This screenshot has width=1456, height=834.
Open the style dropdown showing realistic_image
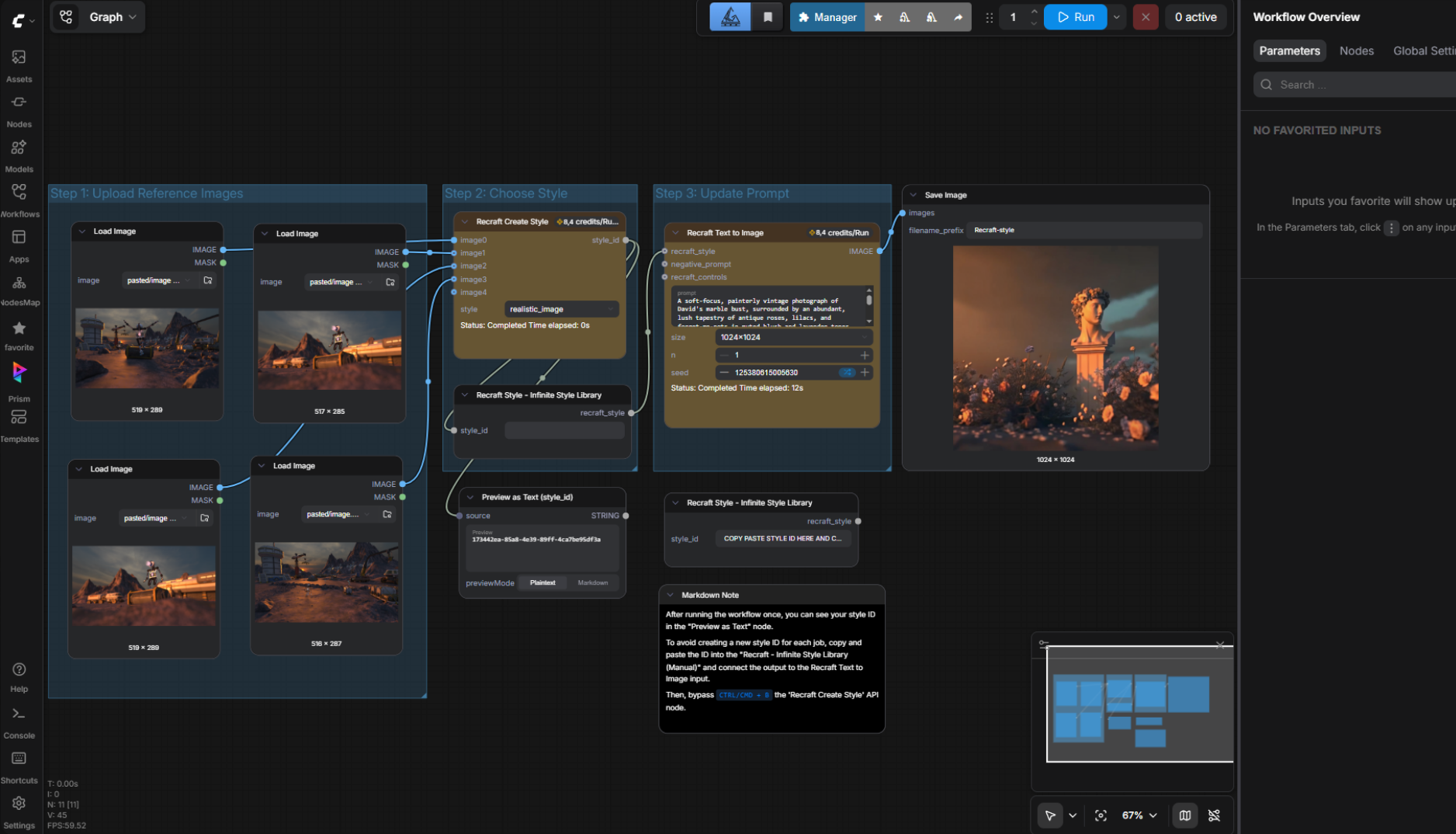tap(562, 309)
